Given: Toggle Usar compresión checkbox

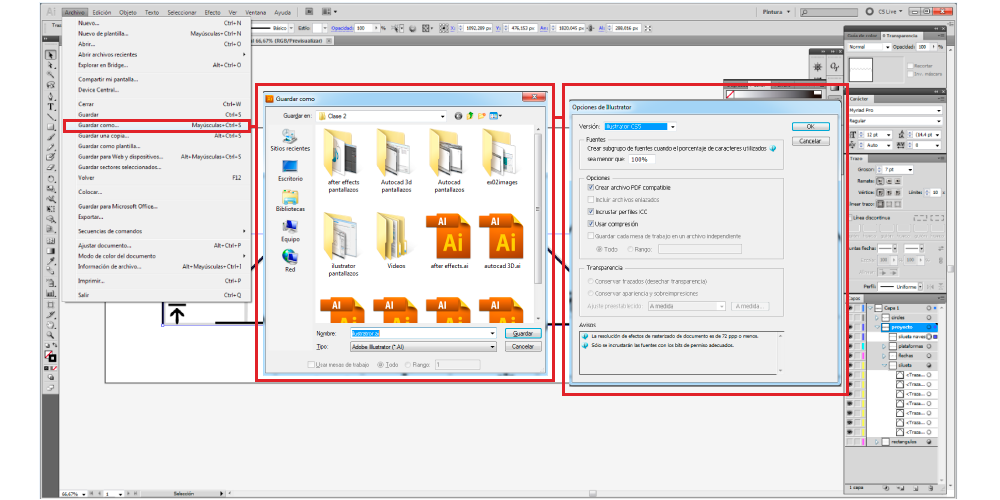Looking at the screenshot, I should [x=591, y=224].
